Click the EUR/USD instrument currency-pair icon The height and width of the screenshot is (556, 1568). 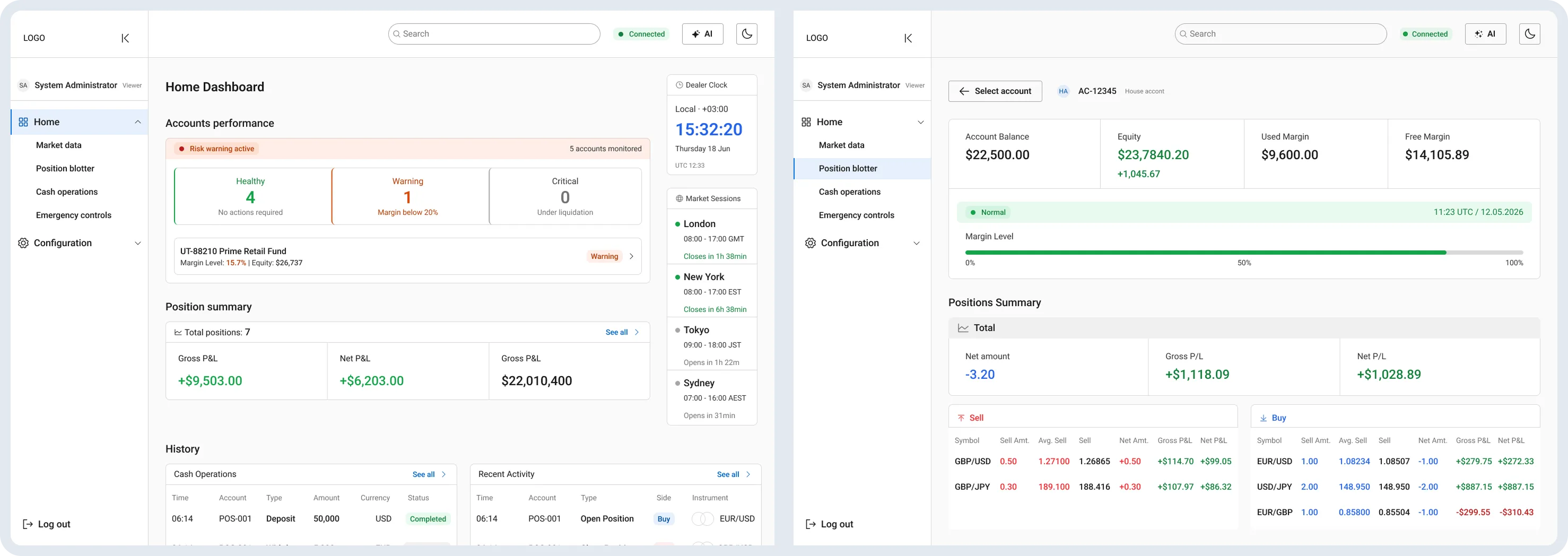coord(702,519)
